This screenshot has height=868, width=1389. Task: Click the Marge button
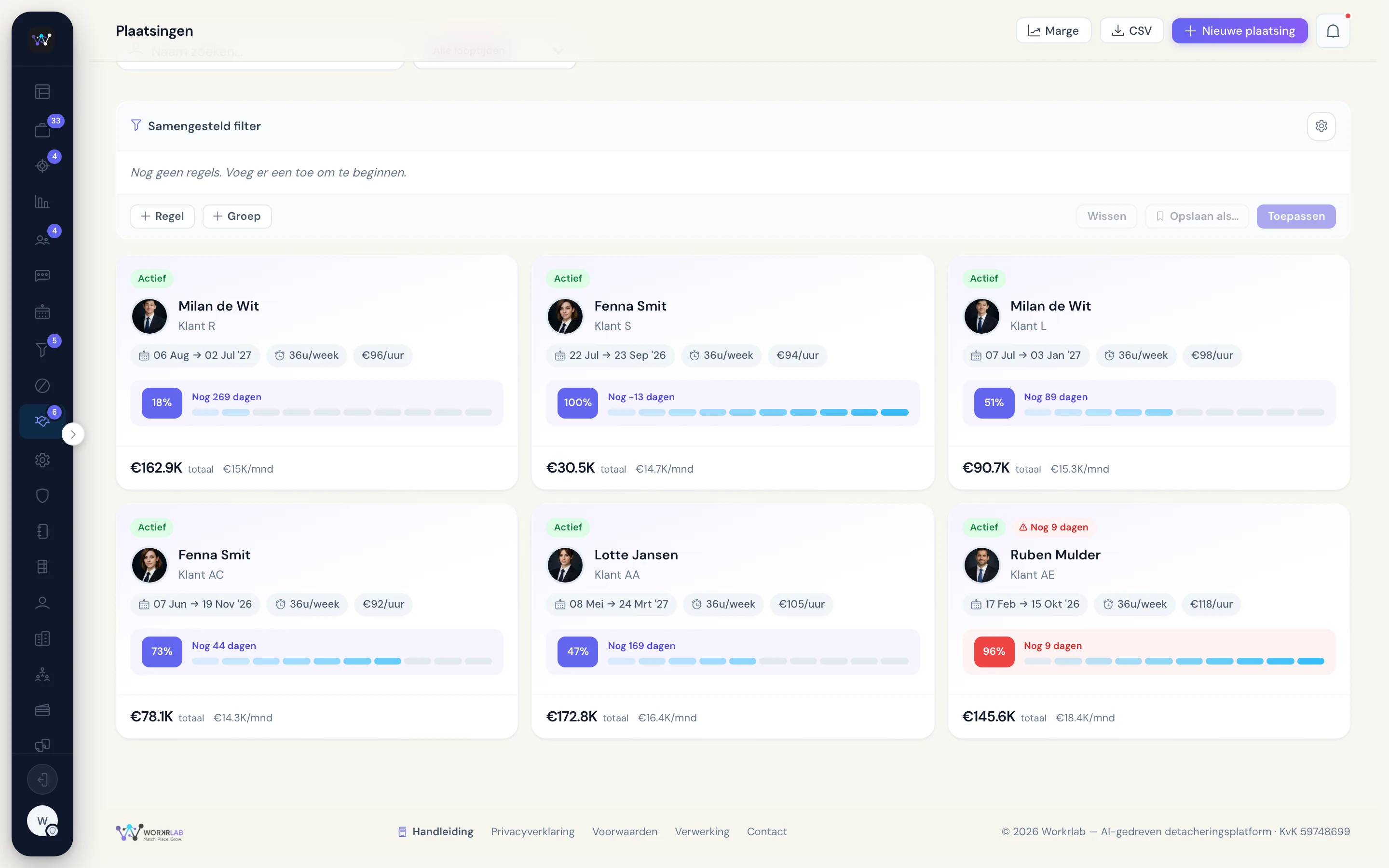[x=1053, y=31]
